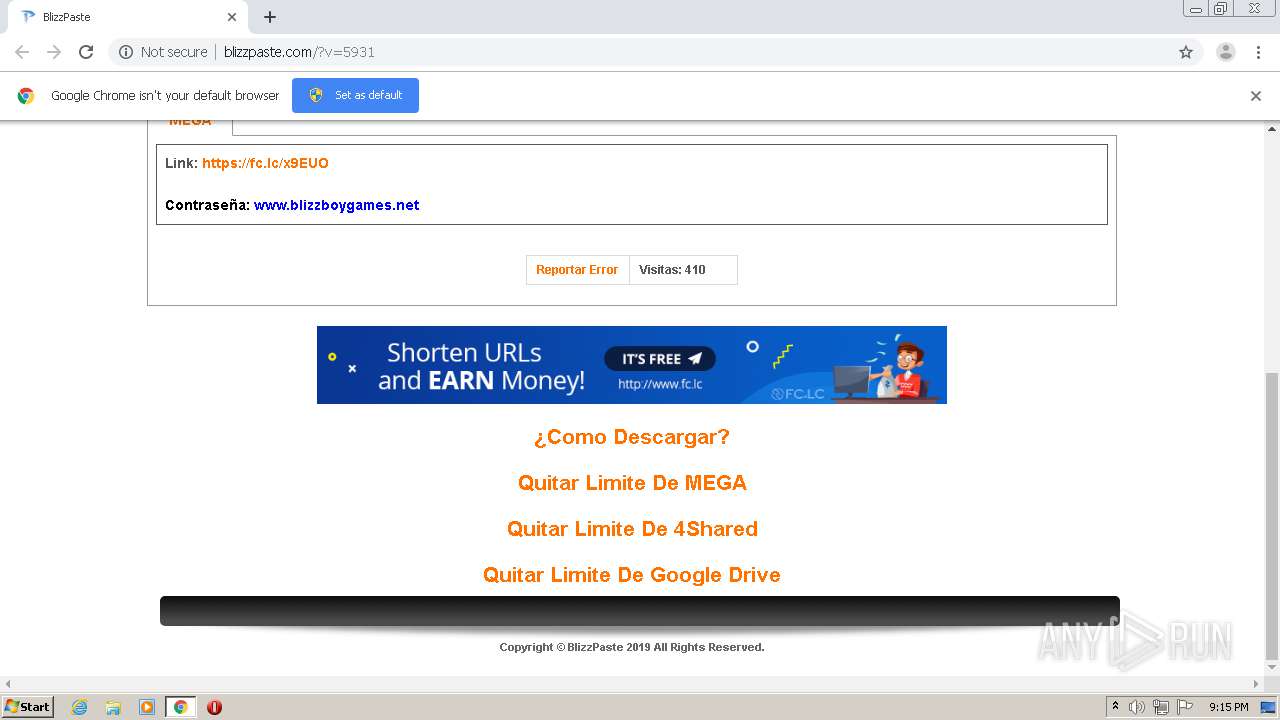The height and width of the screenshot is (720, 1280).
Task: Click the scroll up arrow
Action: (1272, 129)
